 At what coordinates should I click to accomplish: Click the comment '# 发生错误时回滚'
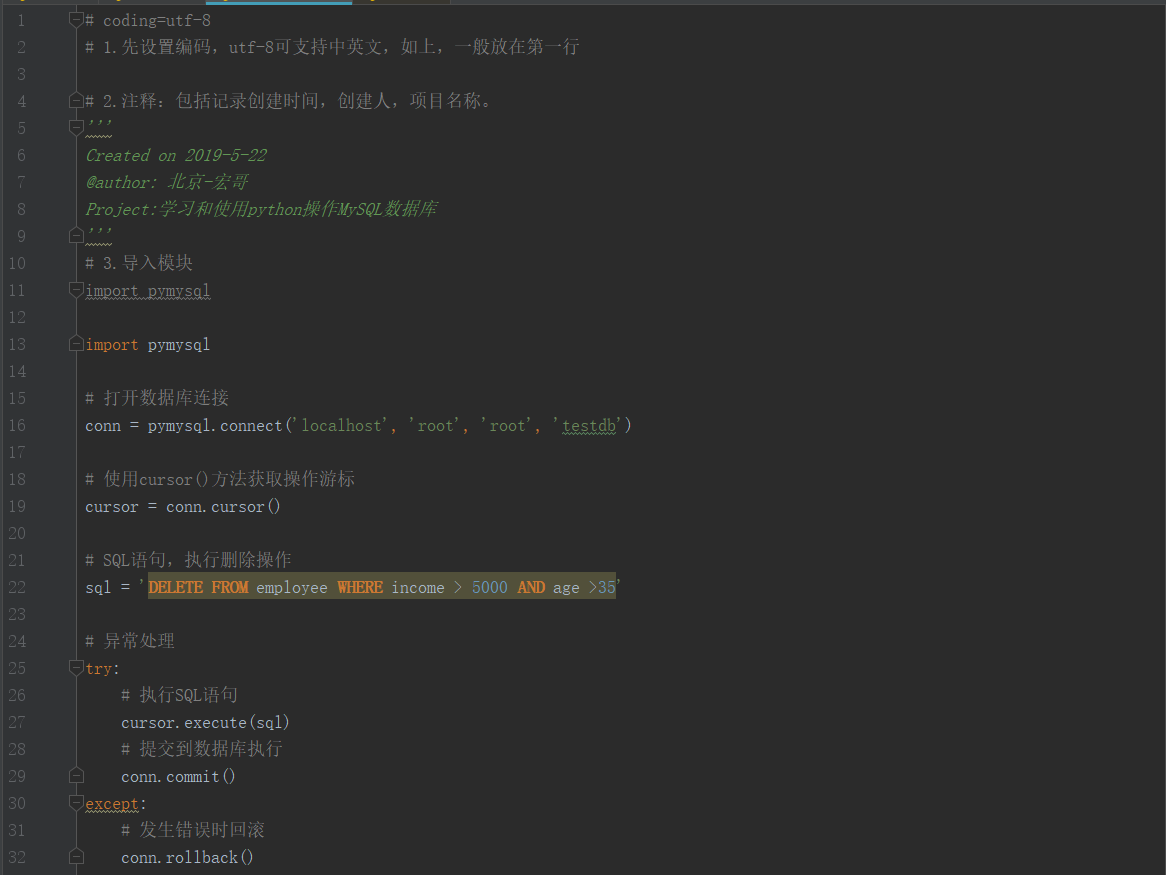click(193, 830)
